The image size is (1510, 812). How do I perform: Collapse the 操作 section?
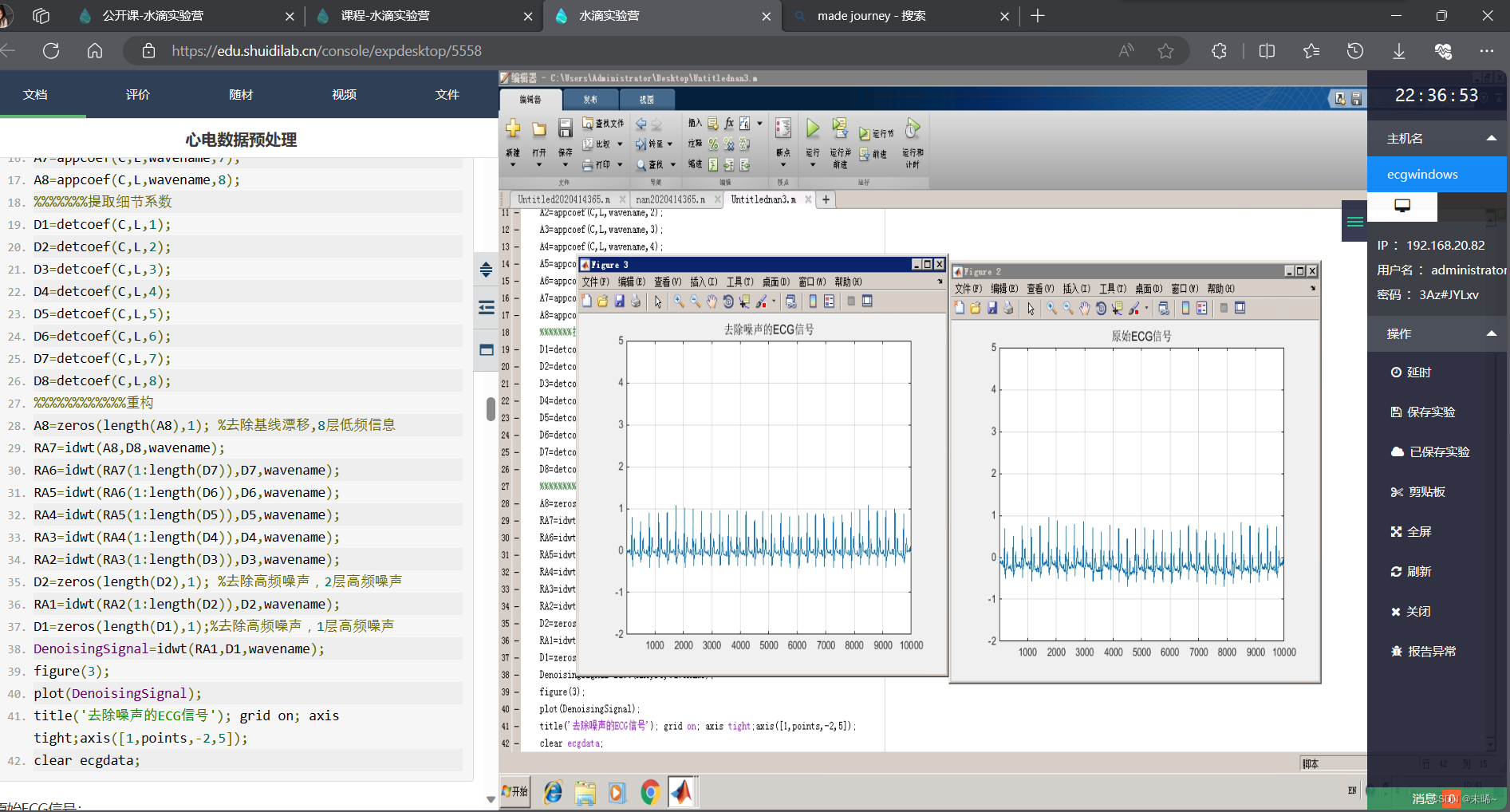[x=1491, y=333]
